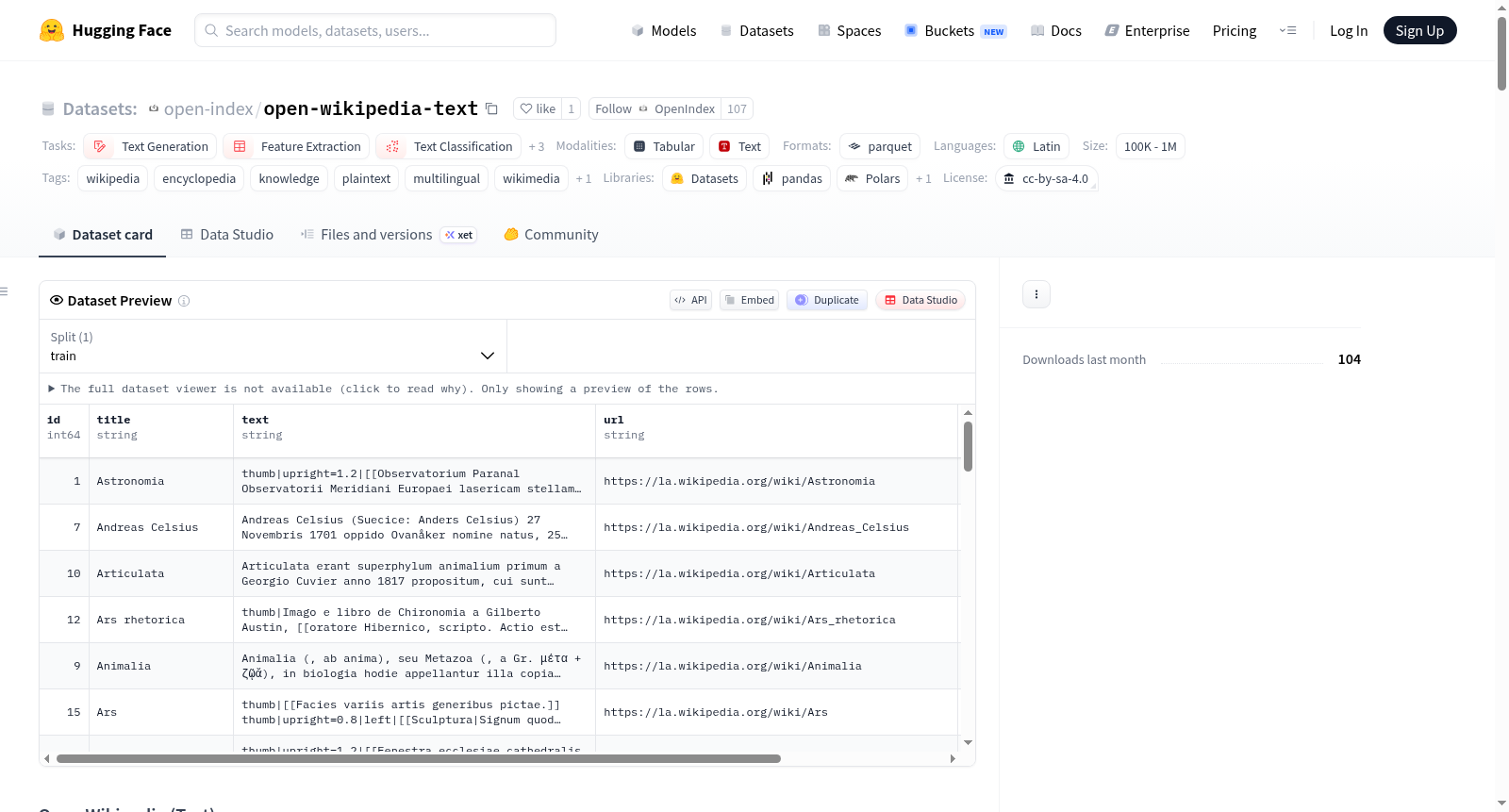Click the Log In link
The height and width of the screenshot is (812, 1509).
(x=1349, y=30)
